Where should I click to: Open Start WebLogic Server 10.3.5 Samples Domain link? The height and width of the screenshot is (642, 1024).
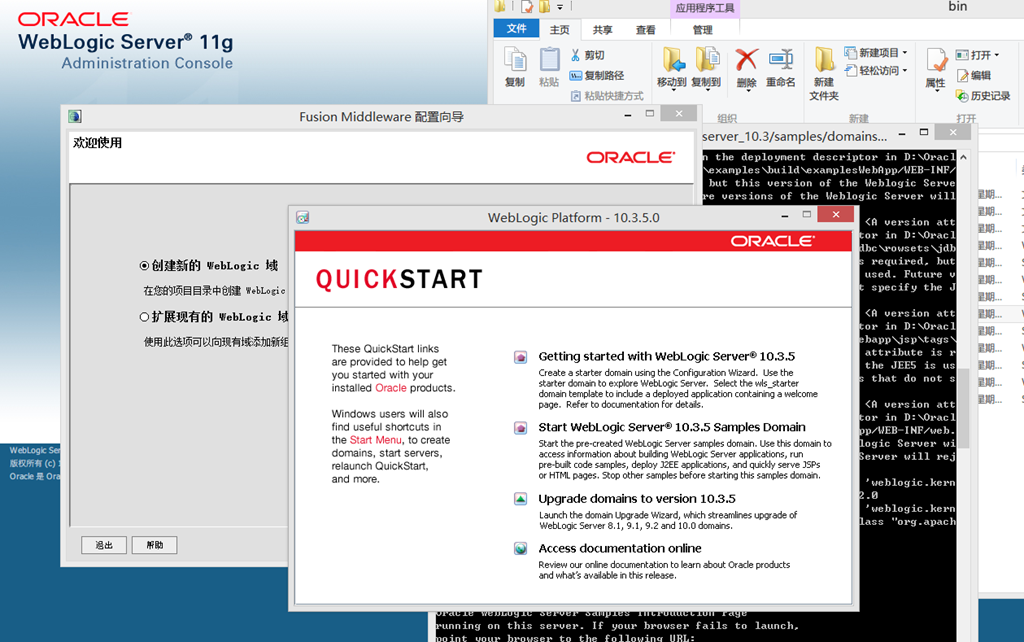pyautogui.click(x=672, y=427)
